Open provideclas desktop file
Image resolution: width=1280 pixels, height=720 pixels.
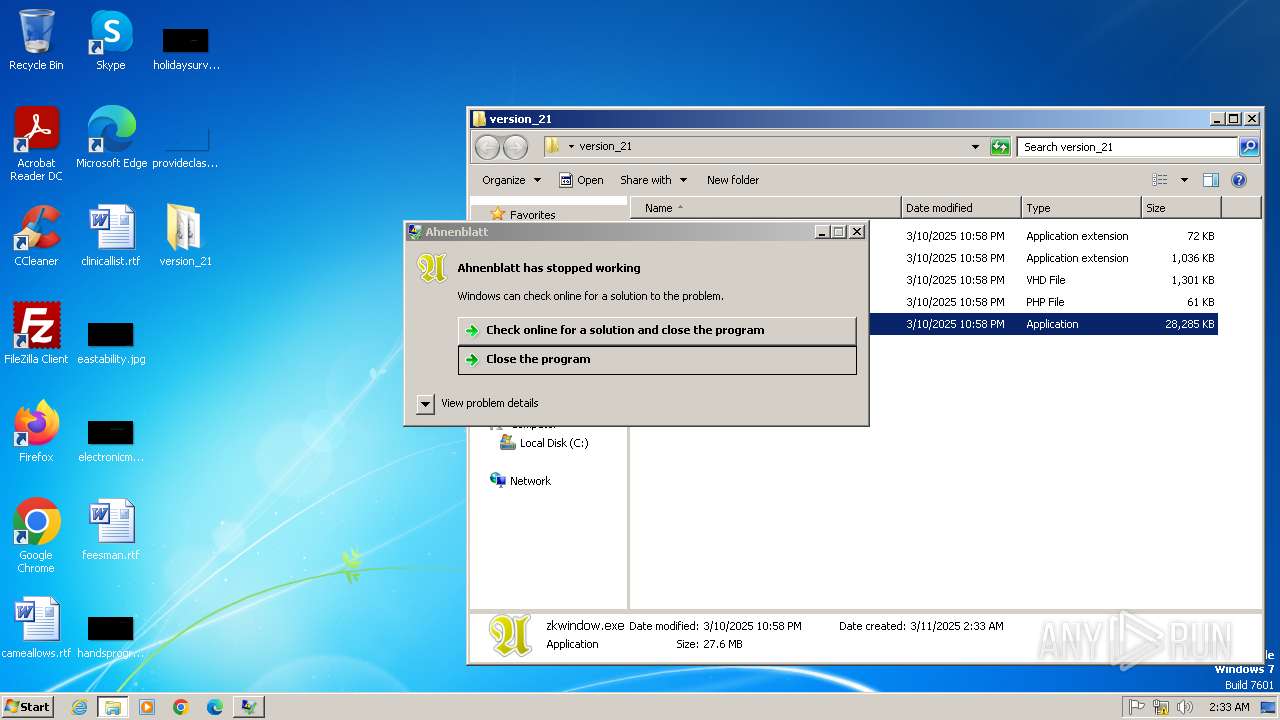coord(185,146)
